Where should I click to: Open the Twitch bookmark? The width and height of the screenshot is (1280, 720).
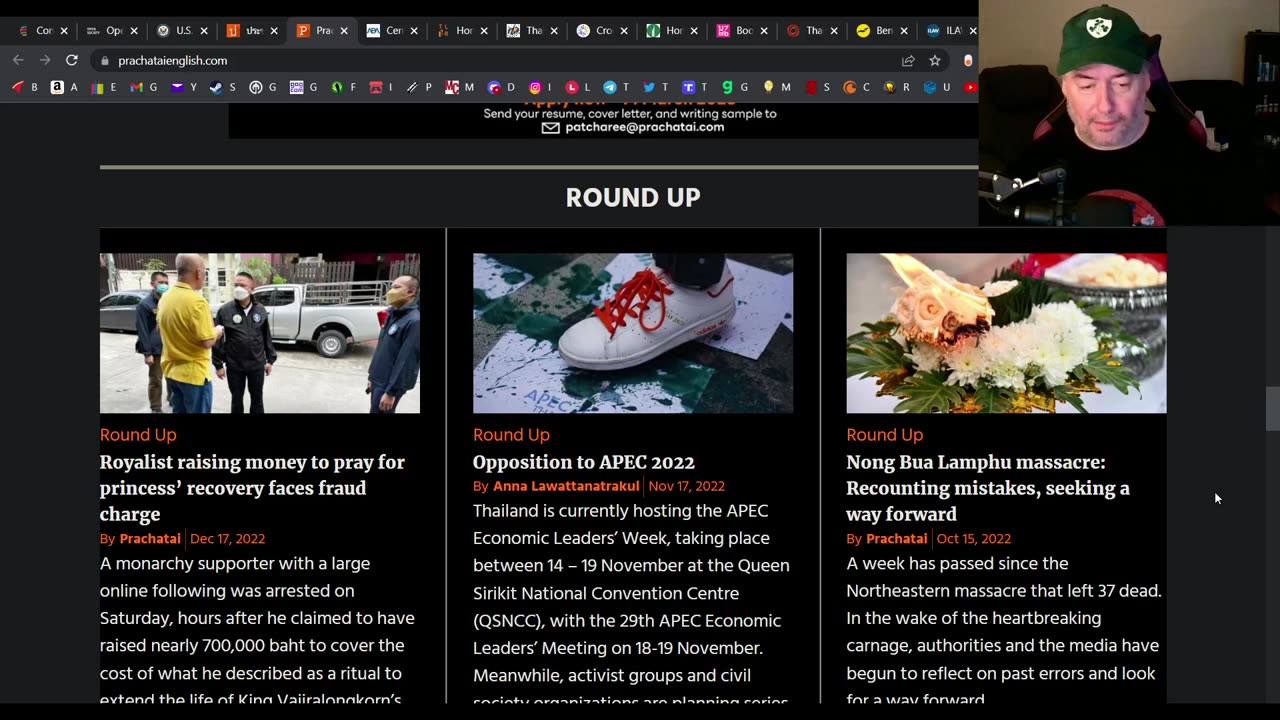[695, 87]
